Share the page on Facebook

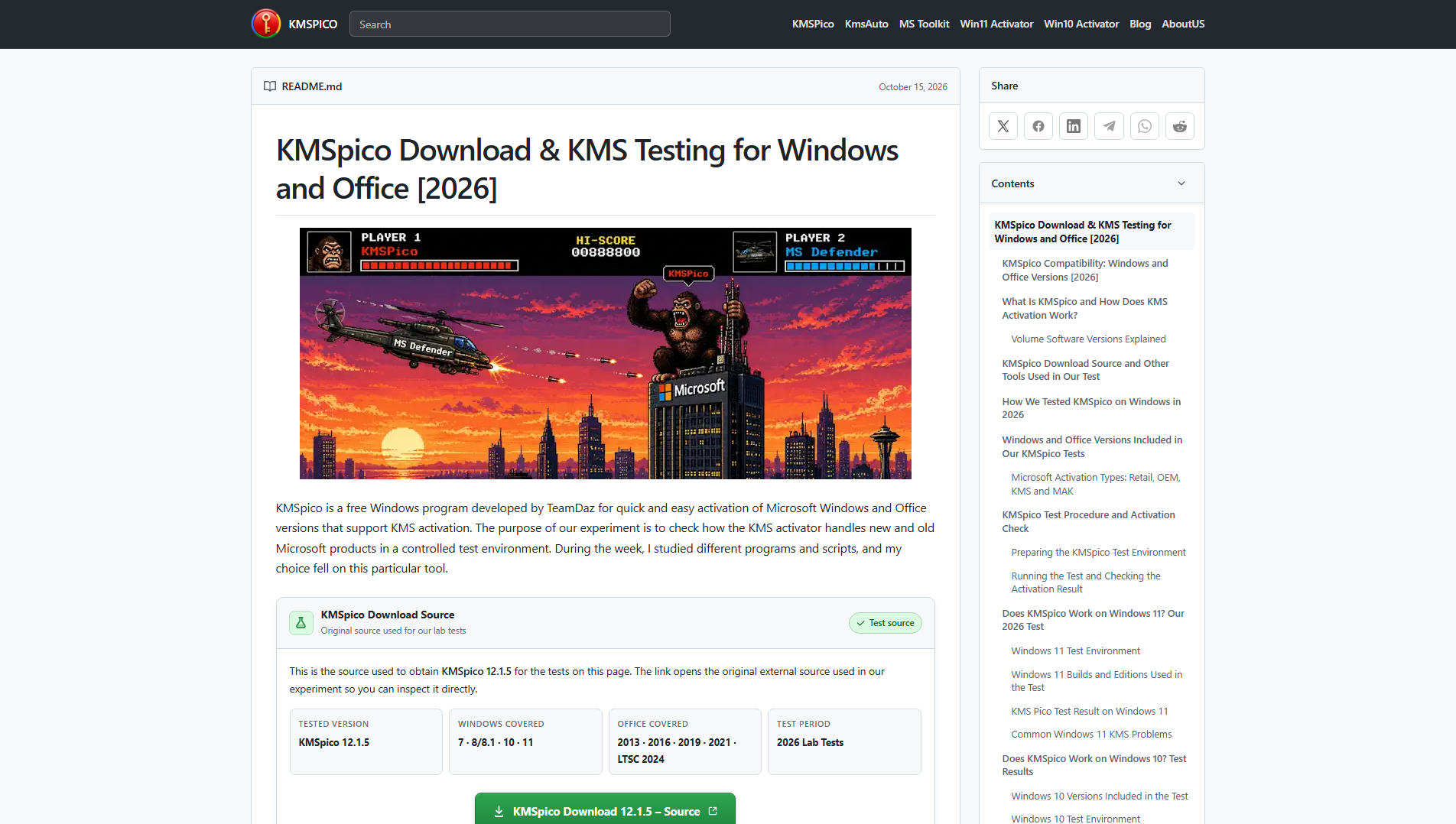pyautogui.click(x=1038, y=126)
